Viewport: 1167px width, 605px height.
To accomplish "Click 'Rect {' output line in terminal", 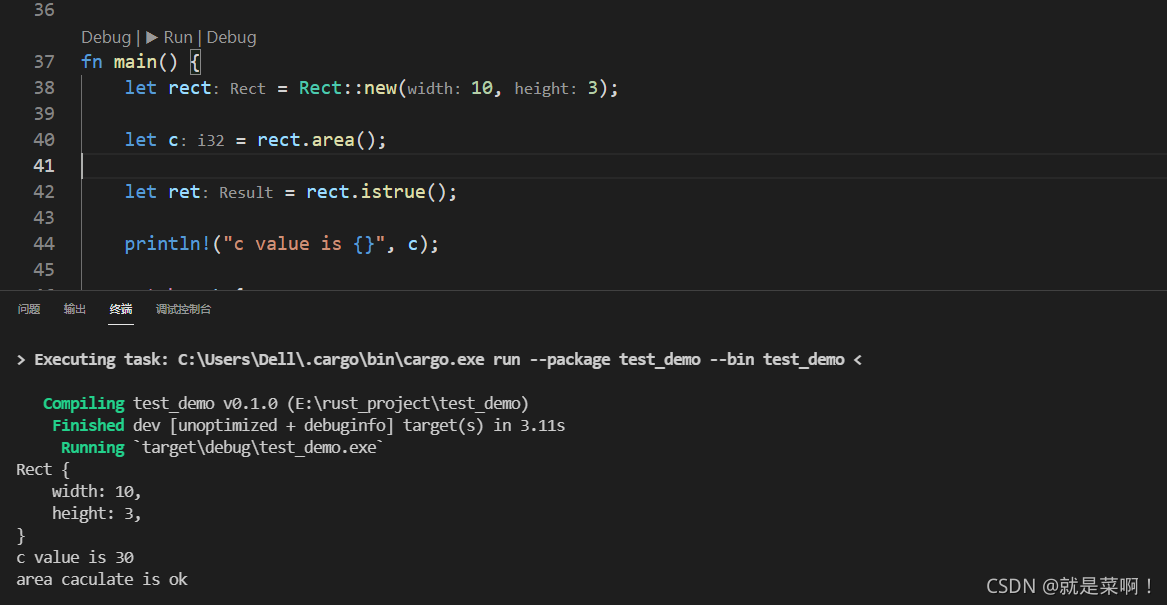I will click(42, 470).
